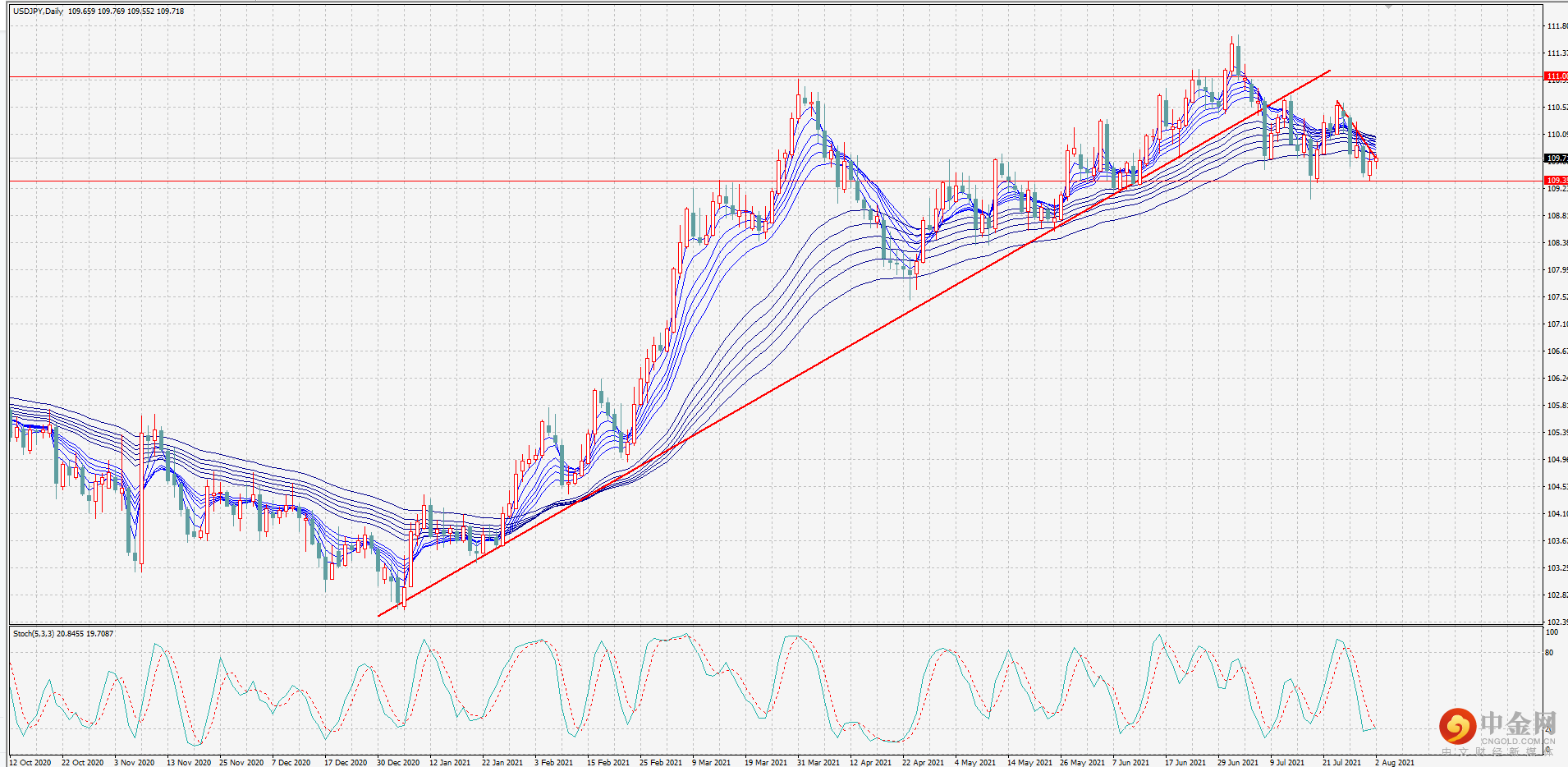1568x767 pixels.
Task: Click the 29 Jun 2021 date label
Action: pos(1238,762)
